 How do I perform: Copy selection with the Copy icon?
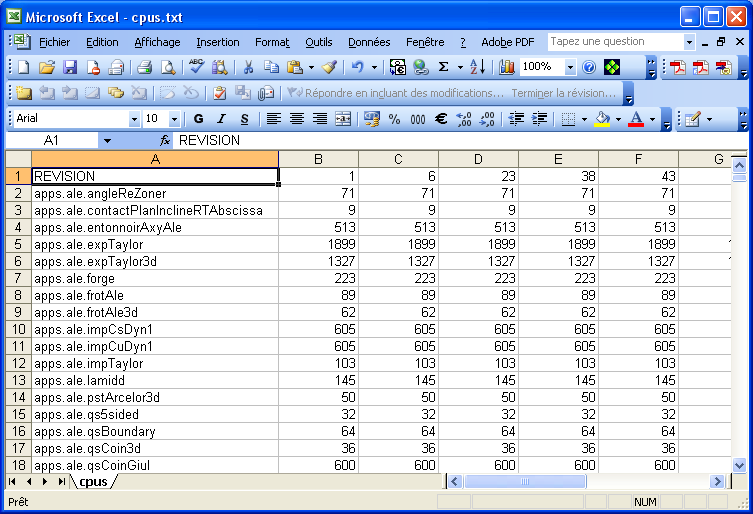(271, 67)
